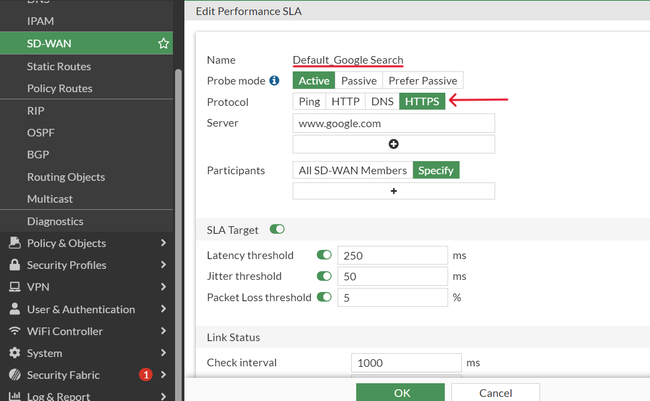Turn off the Jitter threshold toggle
The width and height of the screenshot is (650, 401).
[x=324, y=276]
